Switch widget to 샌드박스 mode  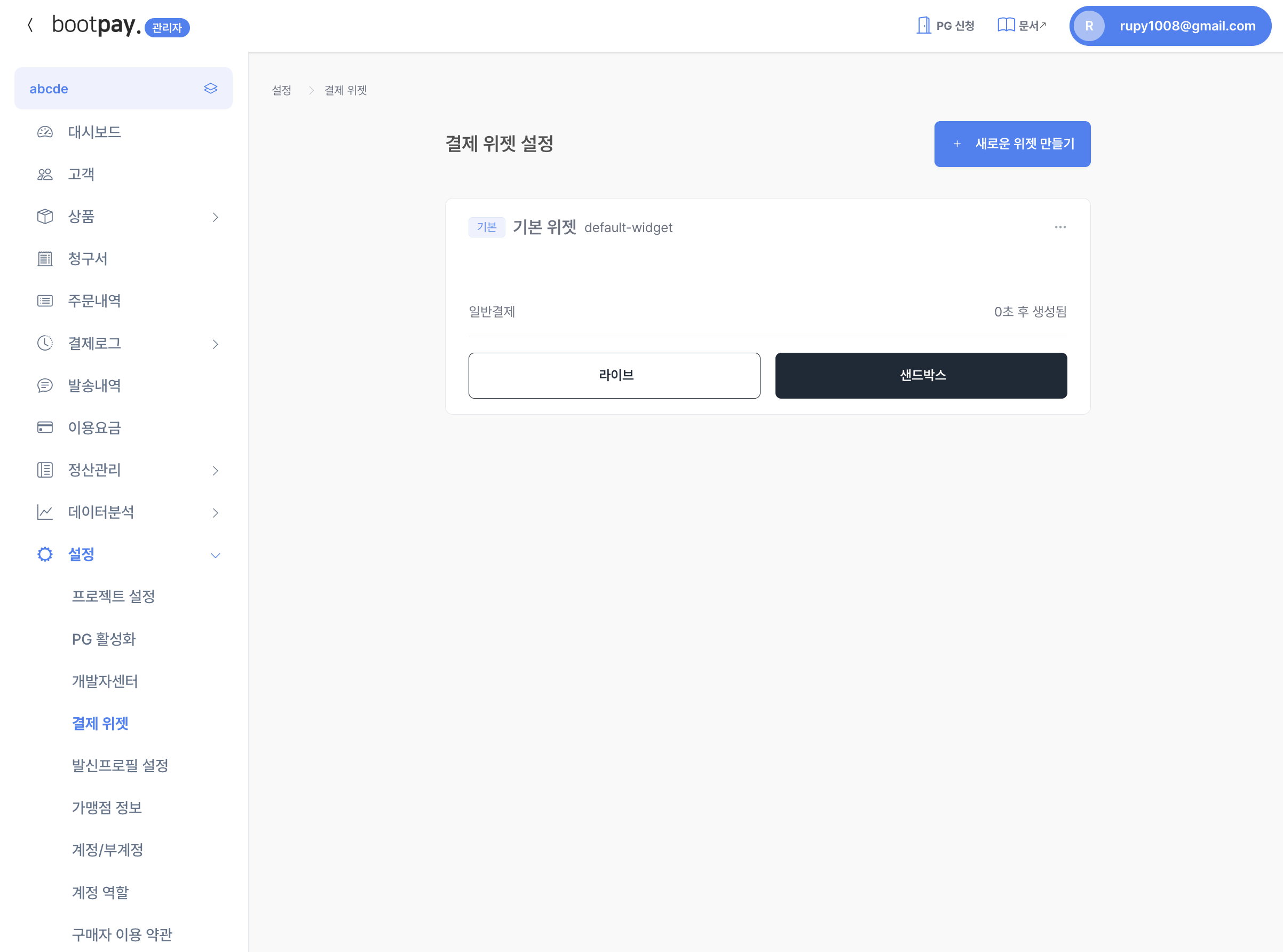pos(921,375)
